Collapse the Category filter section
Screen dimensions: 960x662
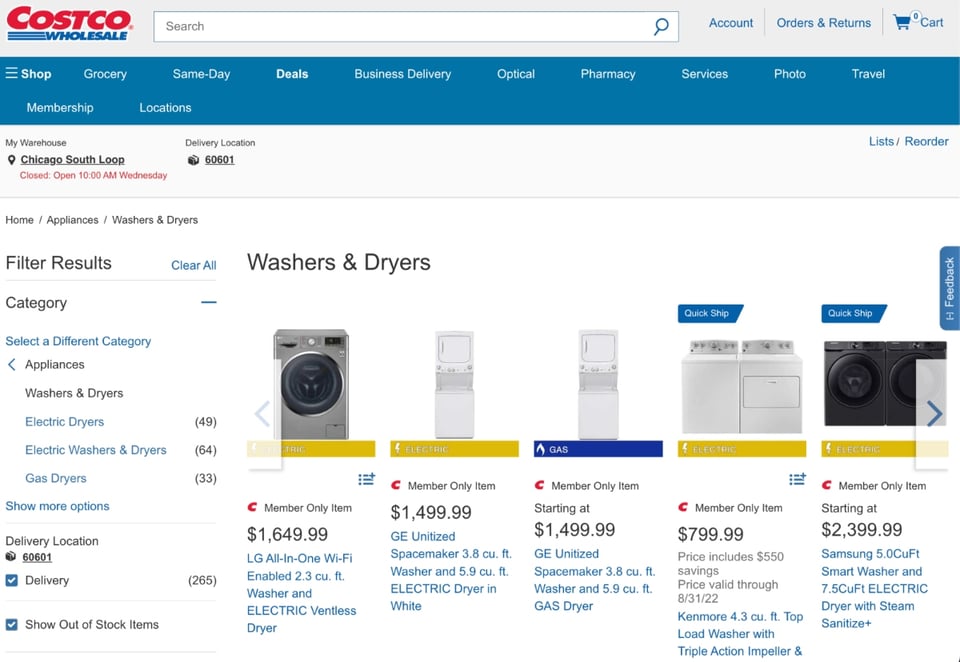point(209,303)
